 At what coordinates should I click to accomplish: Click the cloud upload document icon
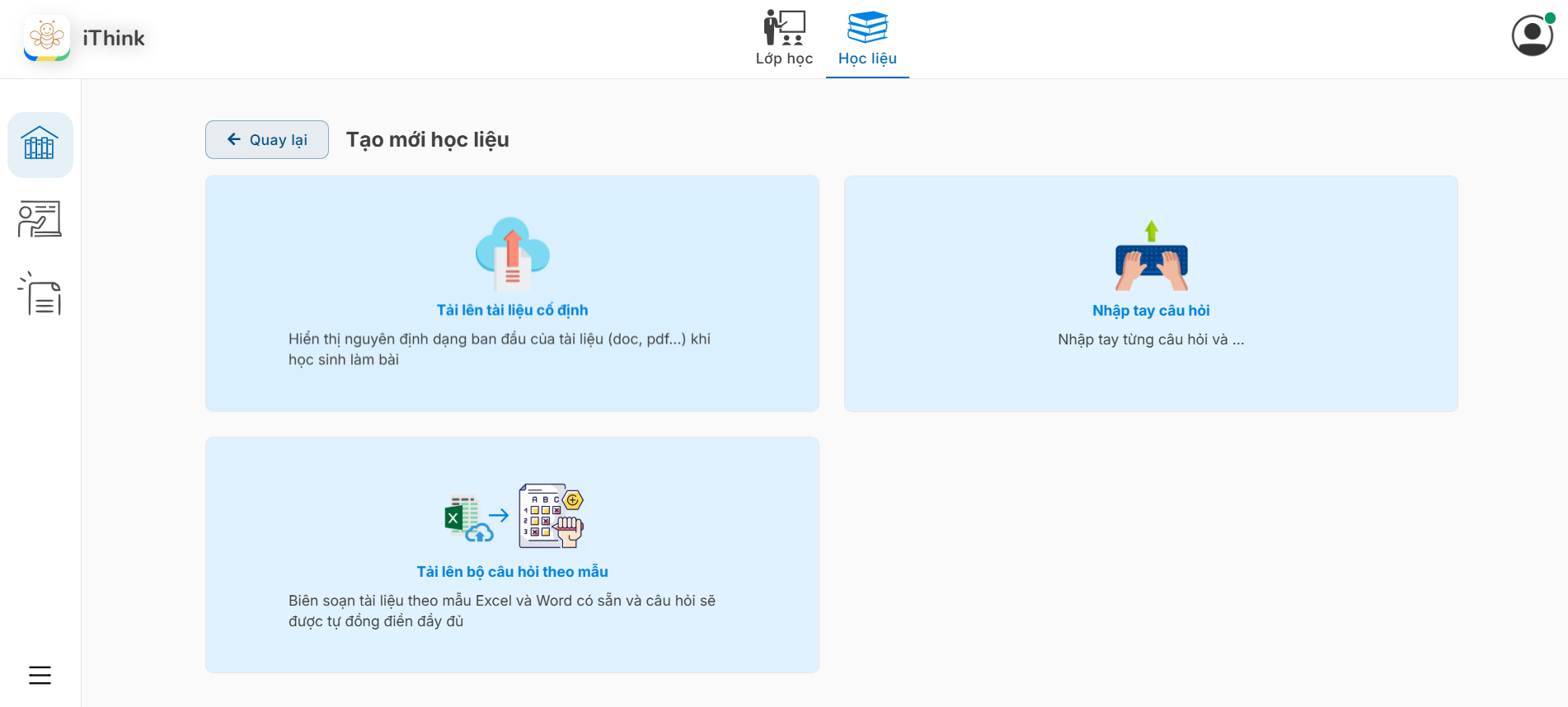[512, 255]
